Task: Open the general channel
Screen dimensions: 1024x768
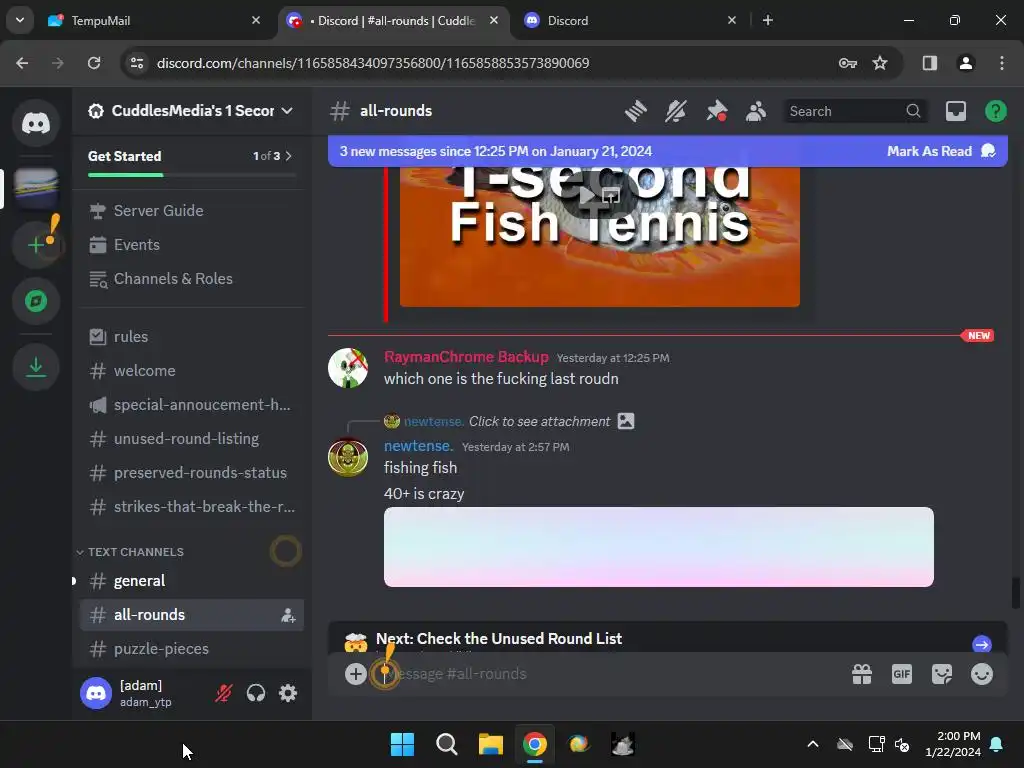Action: coord(192,581)
